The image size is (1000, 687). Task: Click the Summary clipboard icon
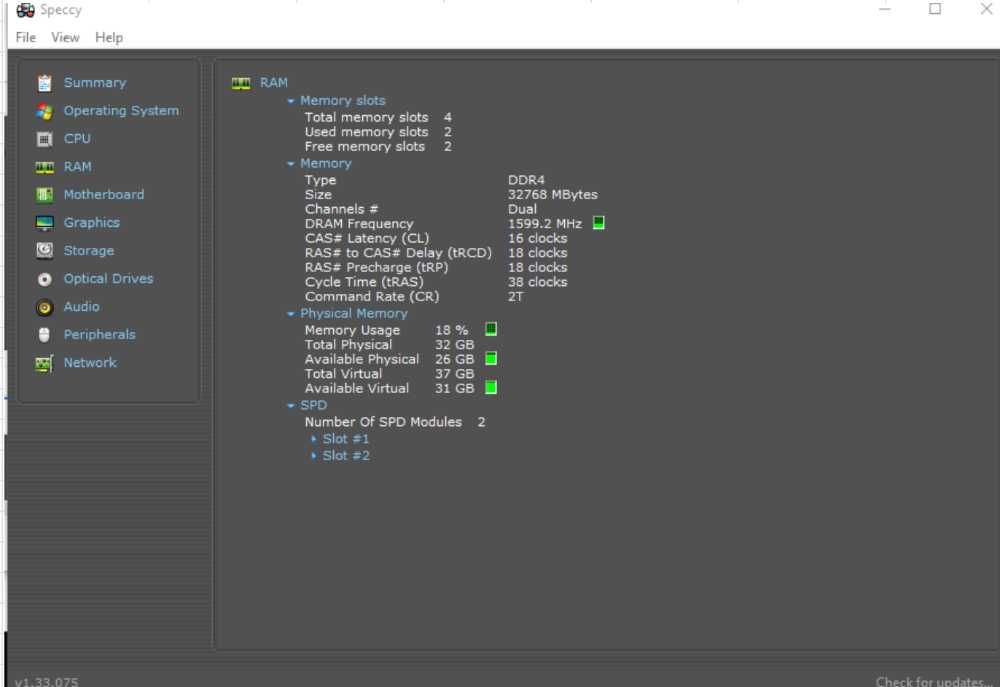click(x=44, y=83)
